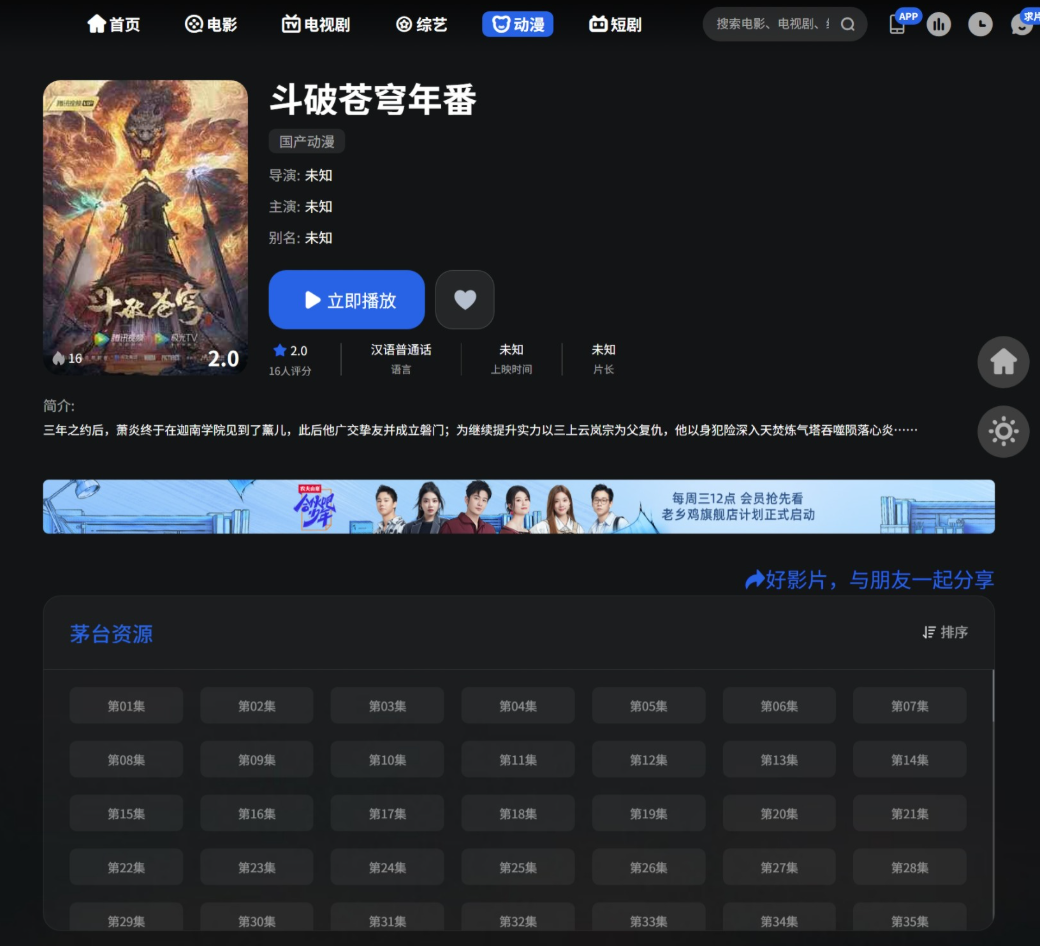
Task: Open watch history clock icon
Action: point(980,25)
